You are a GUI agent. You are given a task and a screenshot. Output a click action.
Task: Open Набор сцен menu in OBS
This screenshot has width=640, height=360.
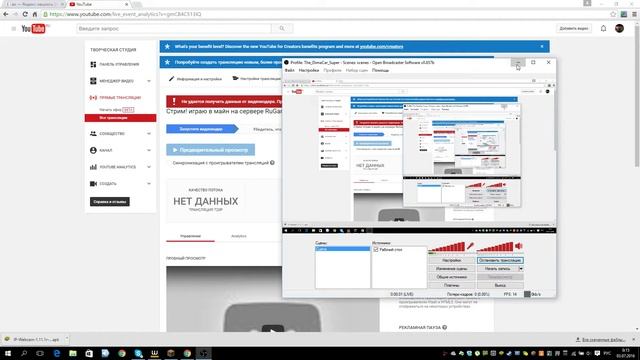pos(357,70)
